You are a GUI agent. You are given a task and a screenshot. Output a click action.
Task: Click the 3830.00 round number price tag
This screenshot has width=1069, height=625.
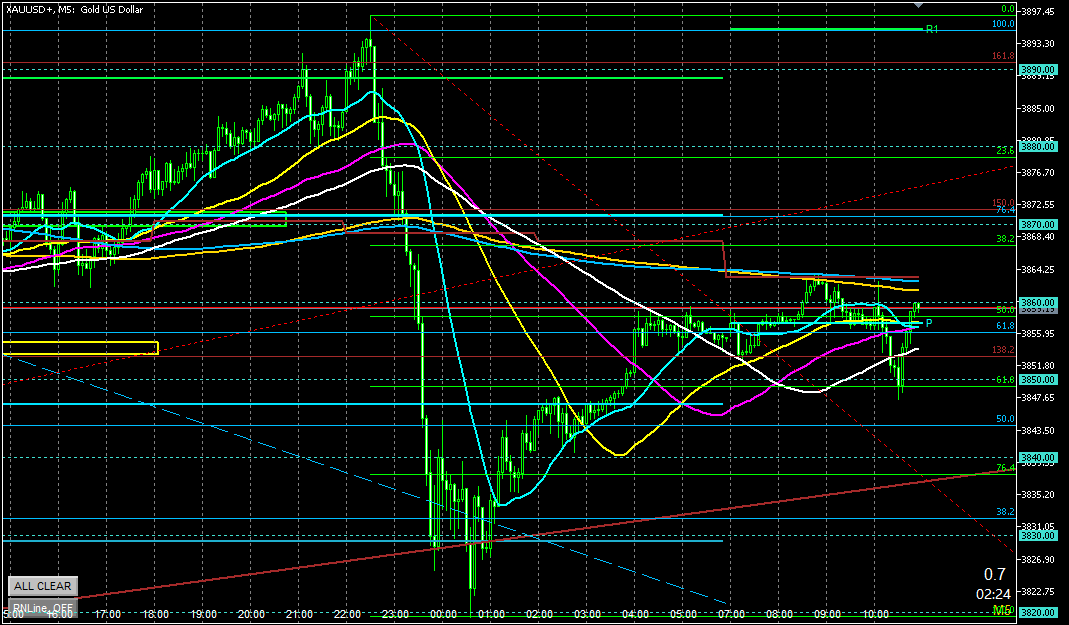point(1038,535)
